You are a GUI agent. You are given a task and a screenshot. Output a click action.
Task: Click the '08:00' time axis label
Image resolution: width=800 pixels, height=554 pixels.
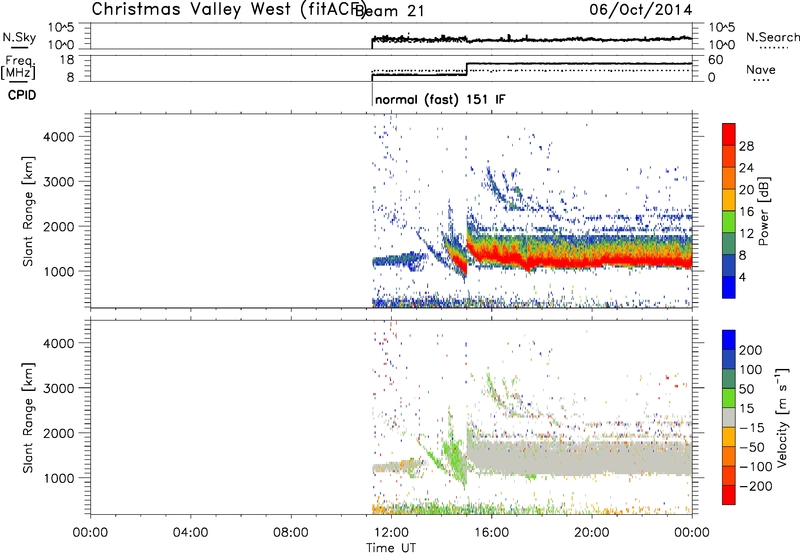[291, 533]
